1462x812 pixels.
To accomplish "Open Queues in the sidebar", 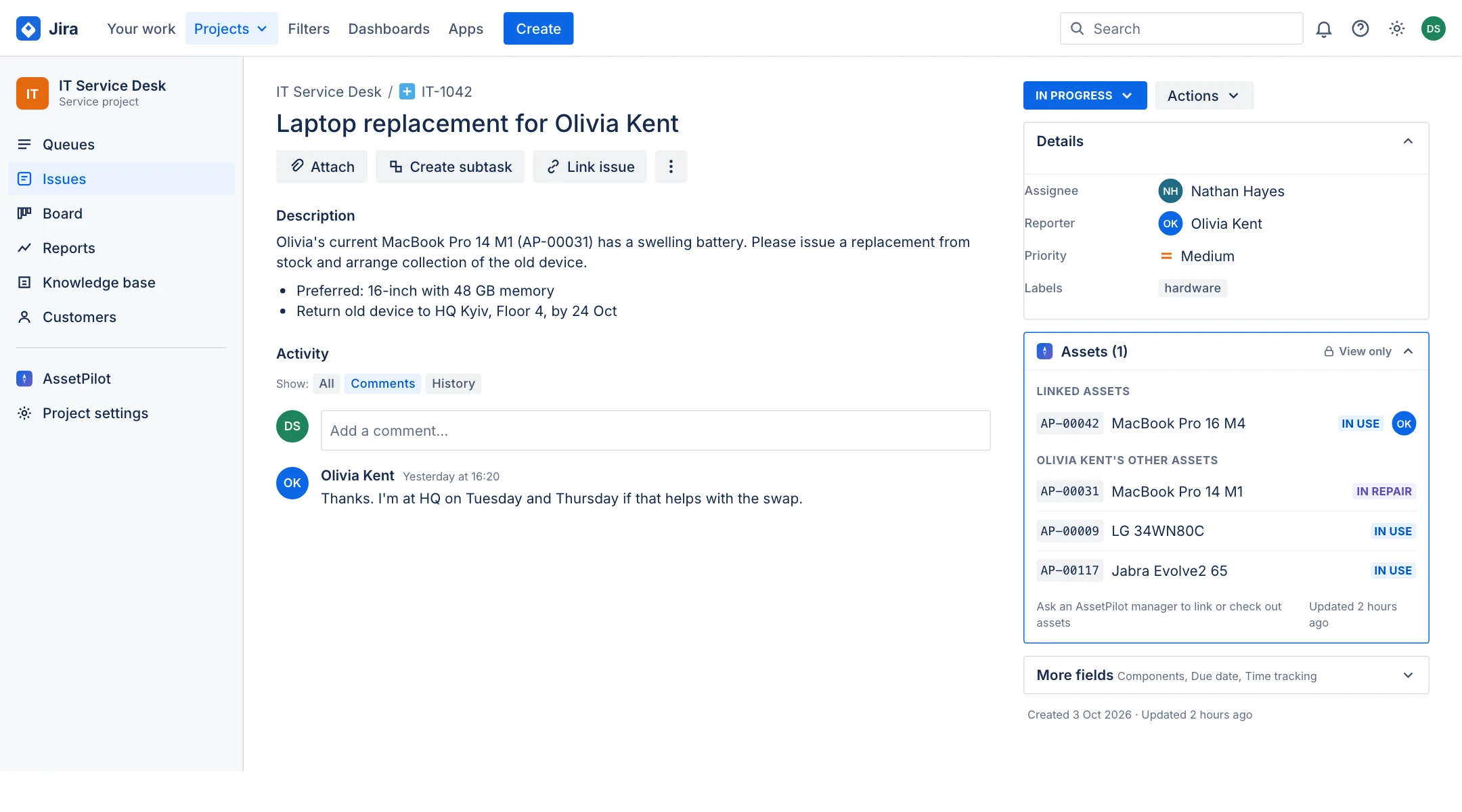I will [x=121, y=144].
